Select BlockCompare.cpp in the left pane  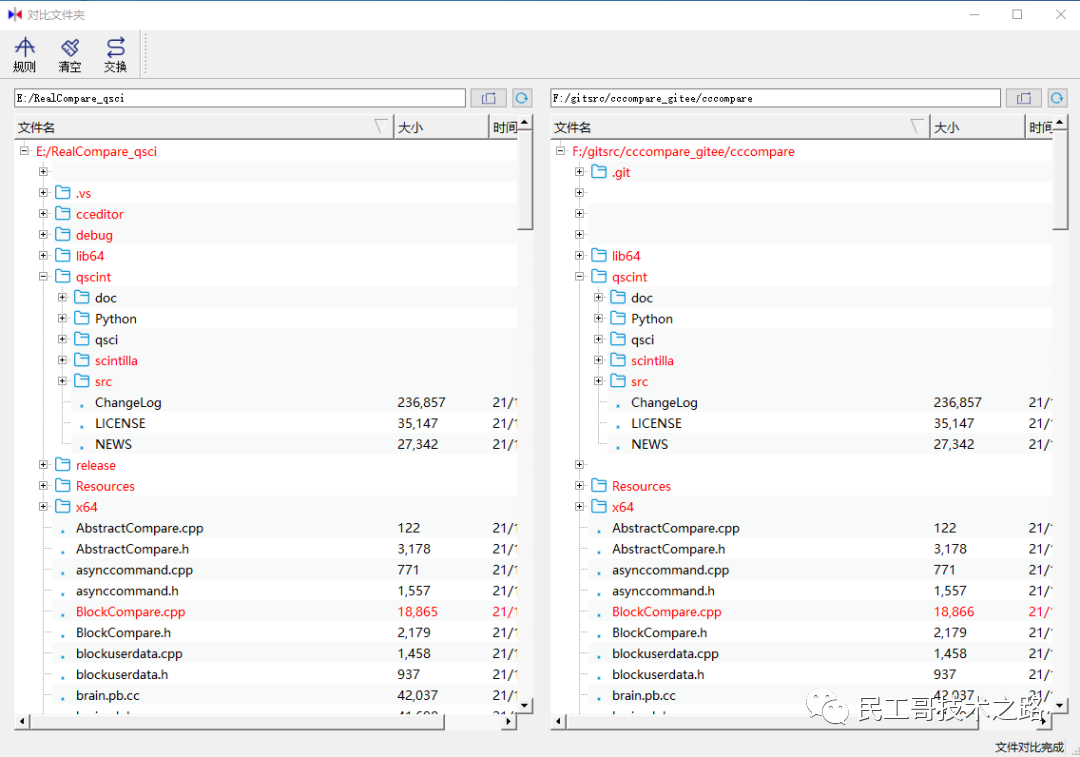click(x=130, y=612)
